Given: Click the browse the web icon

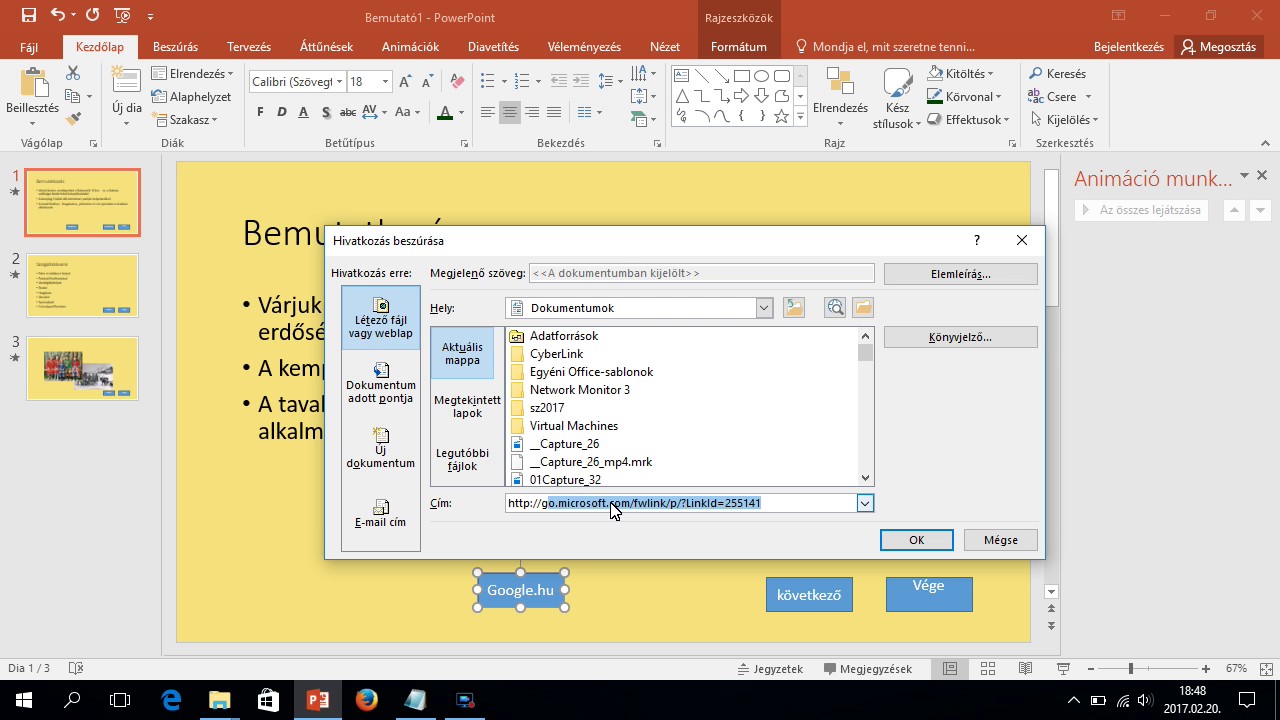Looking at the screenshot, I should (x=835, y=308).
